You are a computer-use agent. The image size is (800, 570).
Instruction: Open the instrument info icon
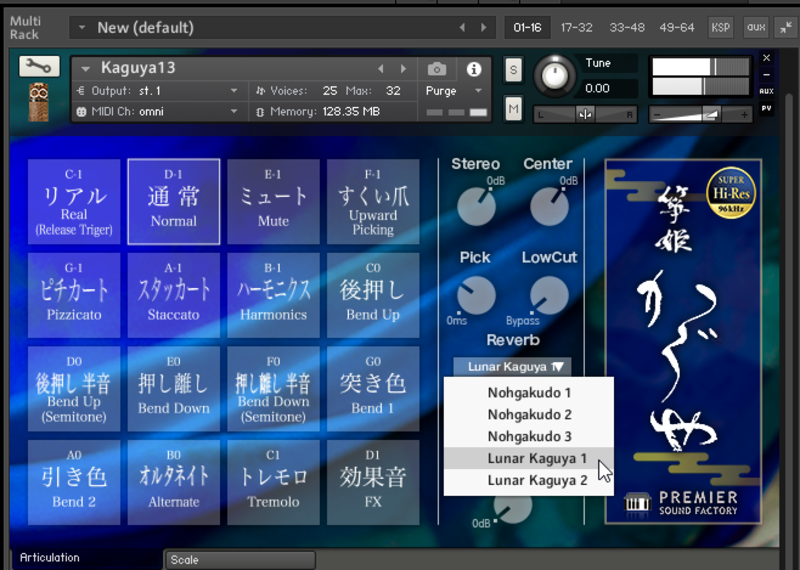coord(474,69)
